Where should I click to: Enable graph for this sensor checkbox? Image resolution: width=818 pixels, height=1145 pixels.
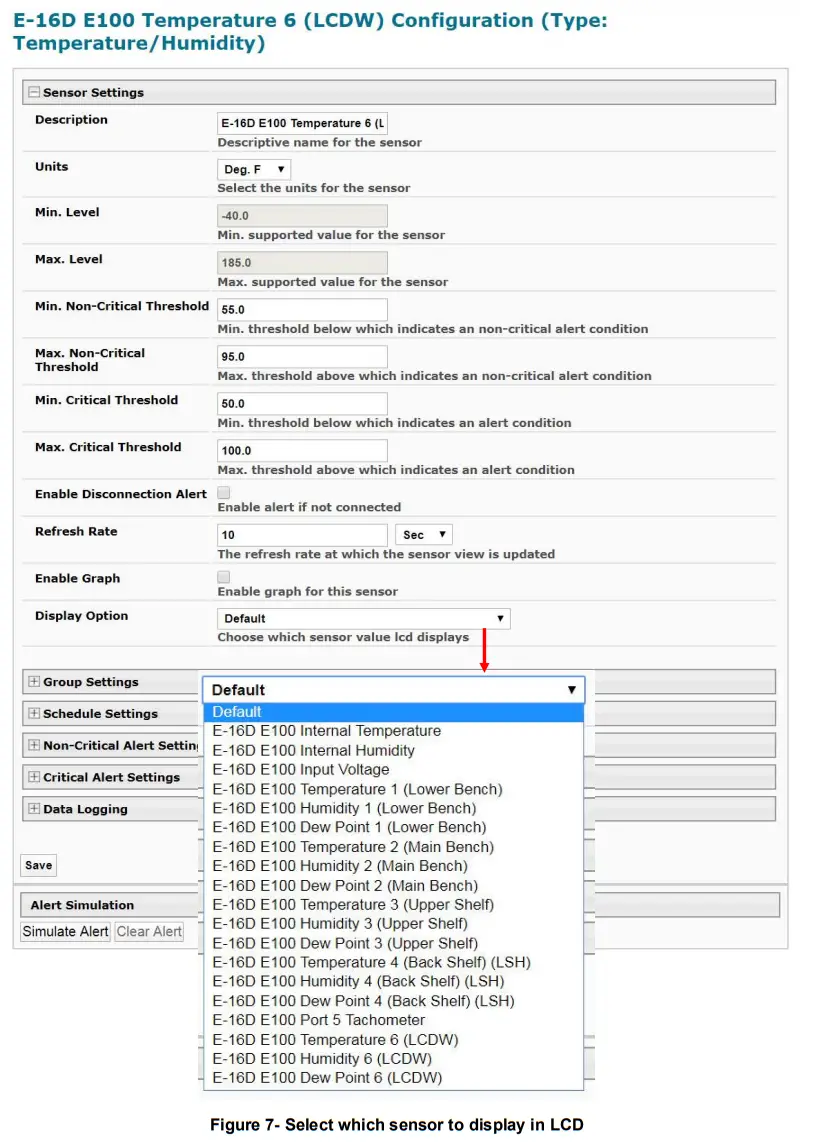[x=224, y=577]
